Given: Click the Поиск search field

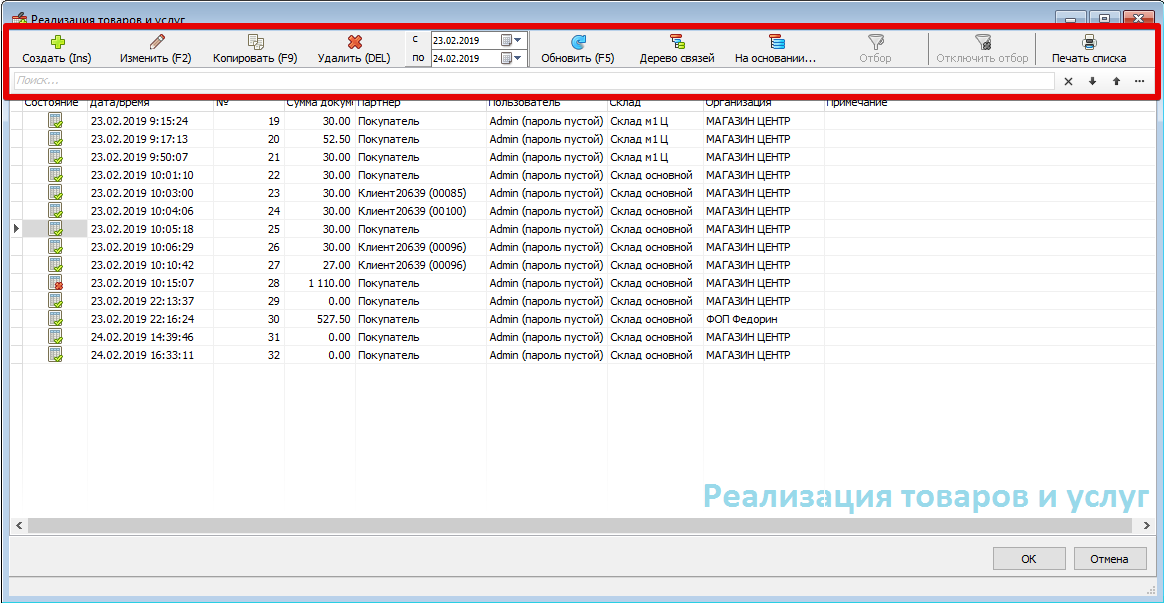Looking at the screenshot, I should tap(534, 81).
